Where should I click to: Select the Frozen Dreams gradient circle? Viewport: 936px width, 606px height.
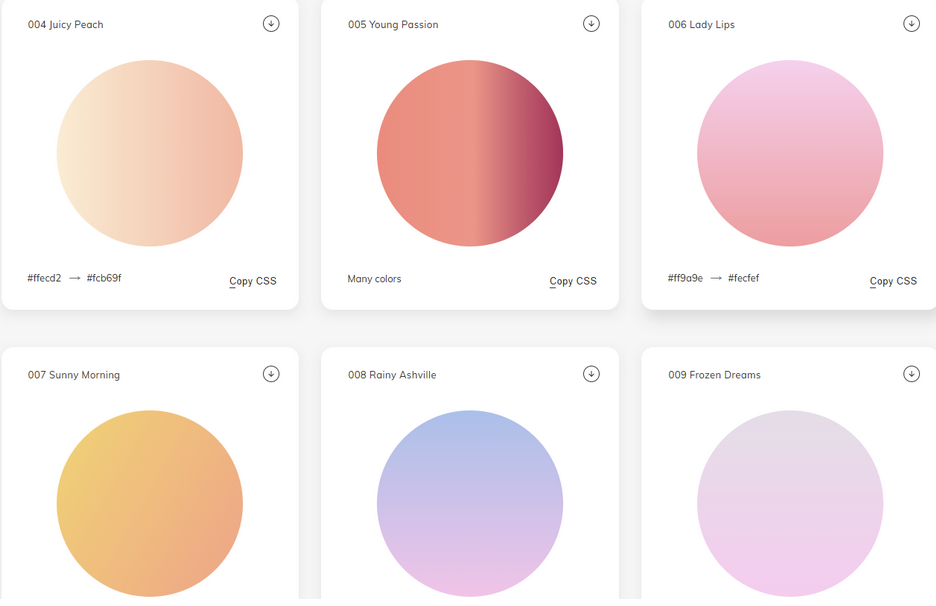(790, 503)
